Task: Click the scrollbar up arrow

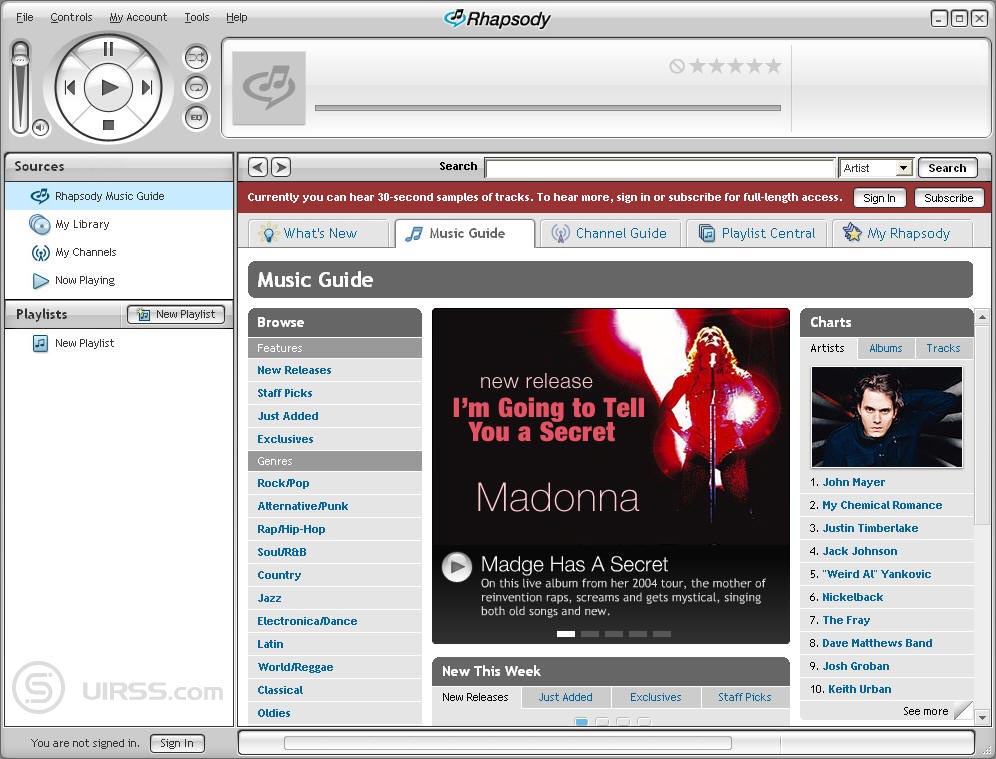Action: [x=982, y=316]
